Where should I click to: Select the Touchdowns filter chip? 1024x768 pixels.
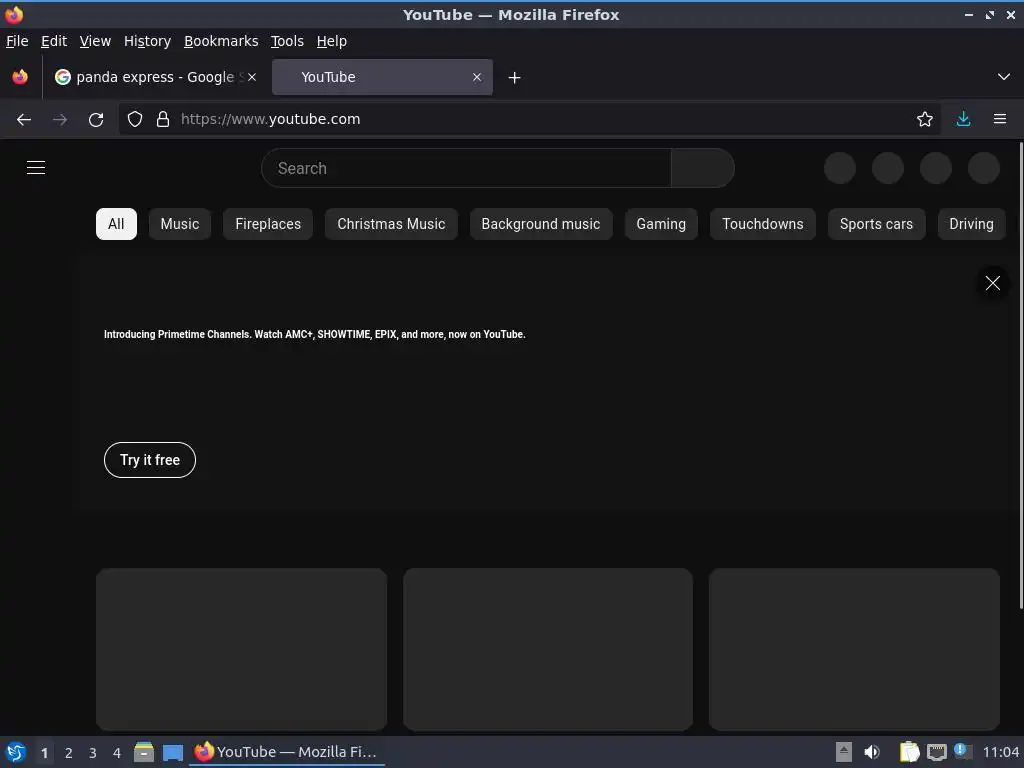click(763, 224)
